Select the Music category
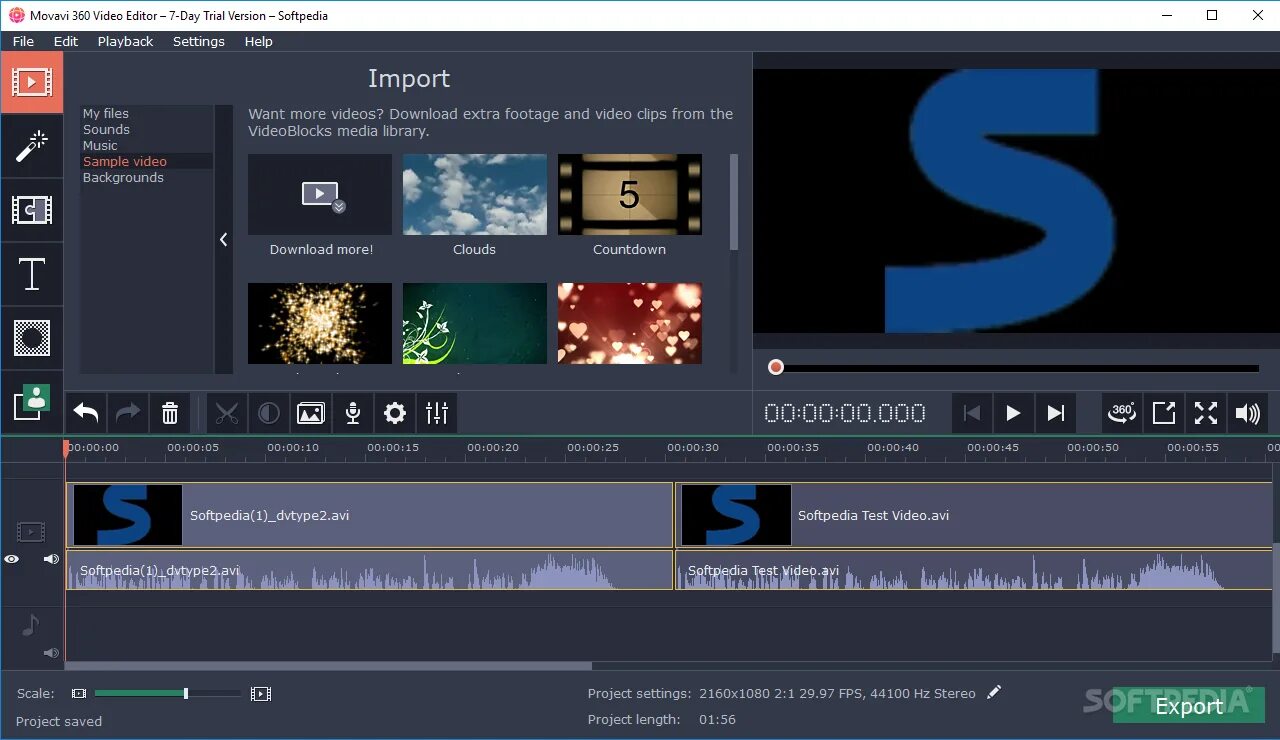This screenshot has height=740, width=1280. point(100,145)
